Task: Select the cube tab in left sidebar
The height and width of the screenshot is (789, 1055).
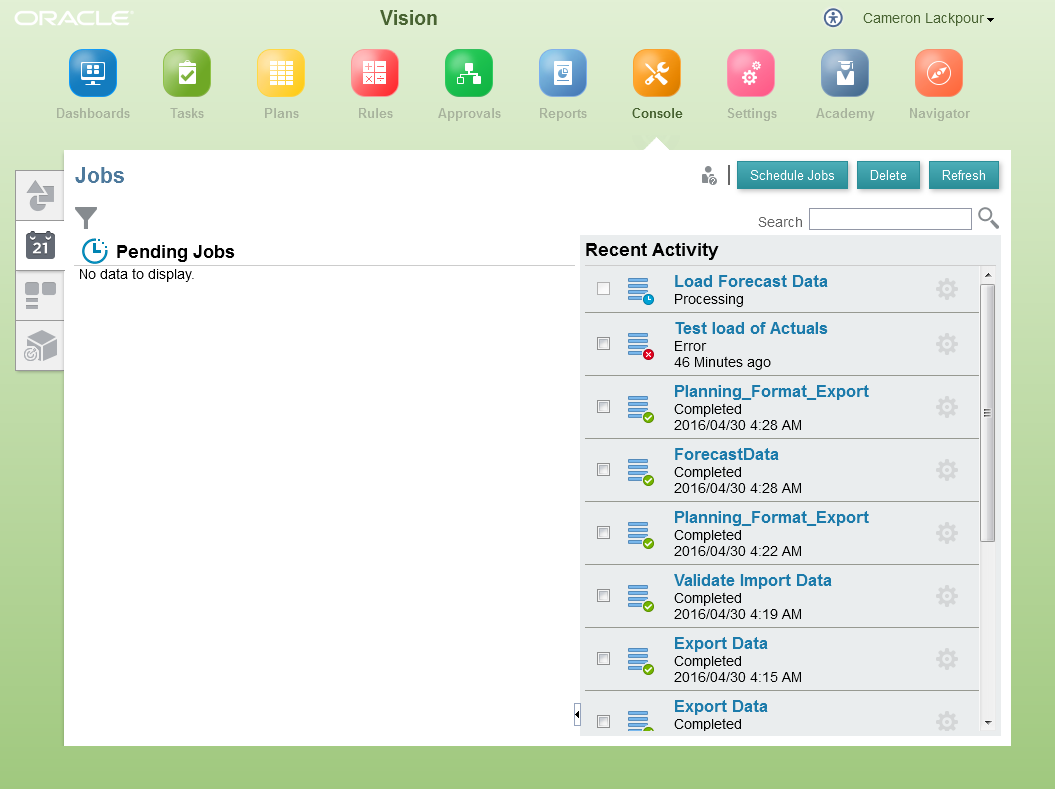Action: [40, 345]
